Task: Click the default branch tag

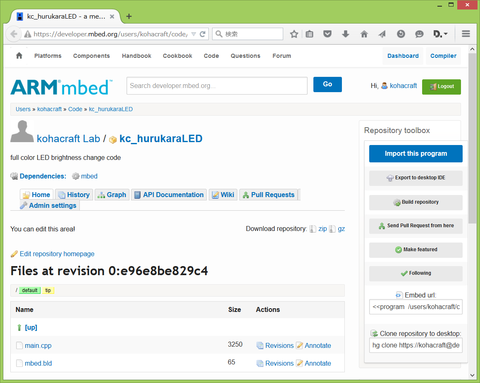Action: (30, 290)
